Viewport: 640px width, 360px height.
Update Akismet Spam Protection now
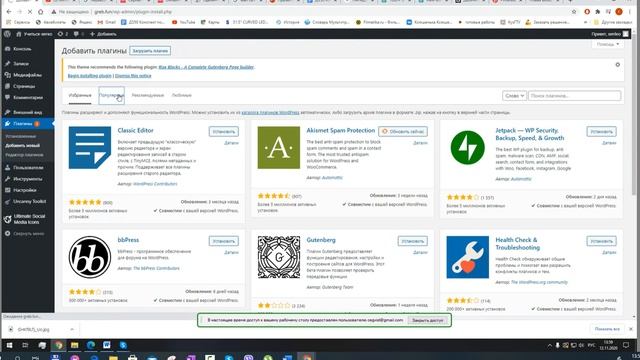pos(403,131)
